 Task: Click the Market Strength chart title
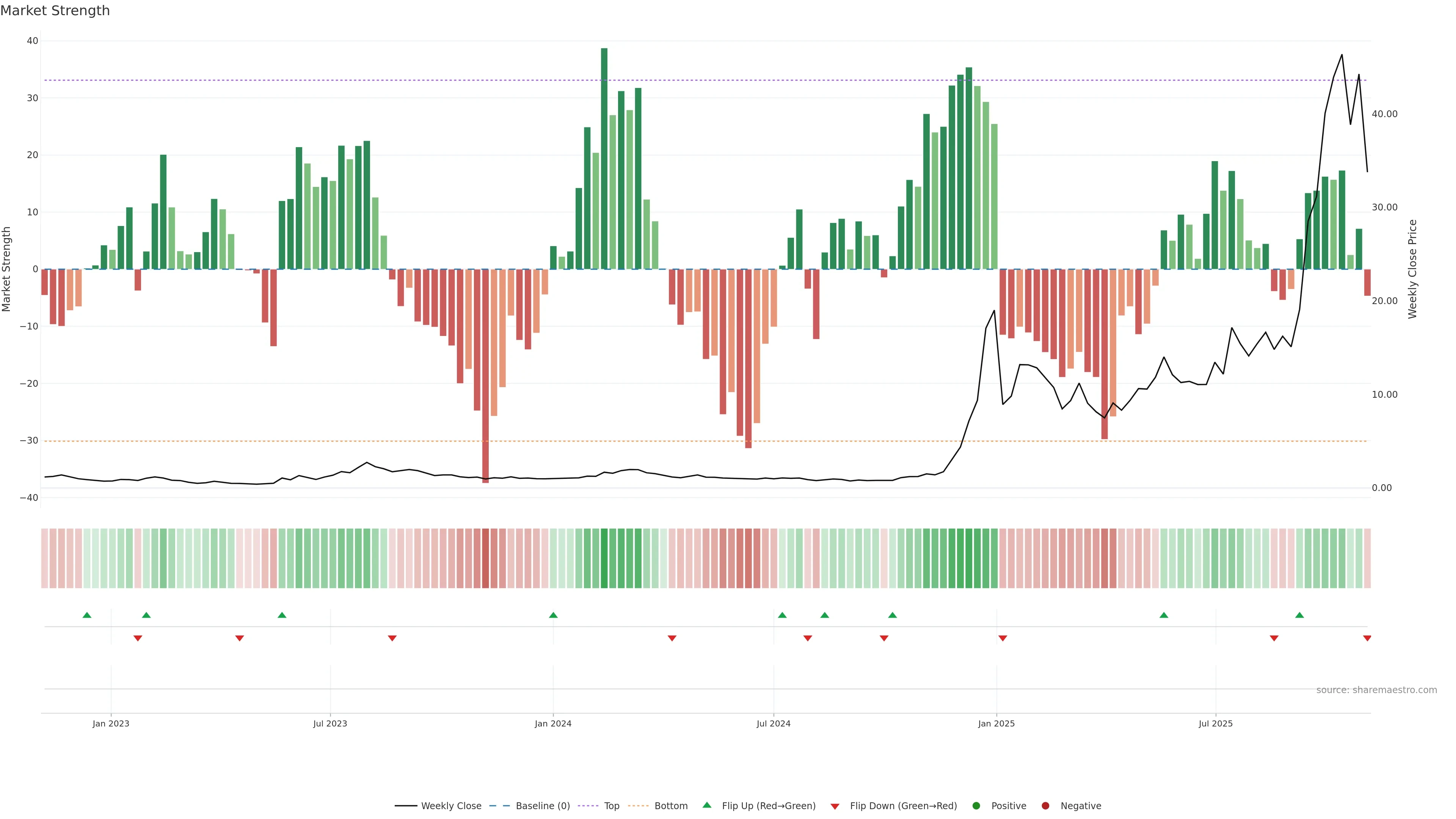click(x=55, y=11)
